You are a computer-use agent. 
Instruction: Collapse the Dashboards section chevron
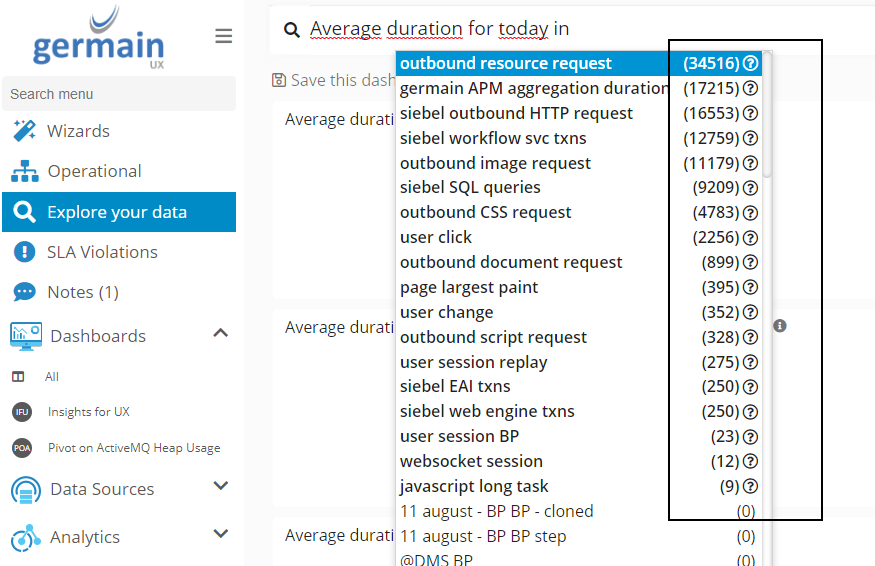tap(221, 333)
